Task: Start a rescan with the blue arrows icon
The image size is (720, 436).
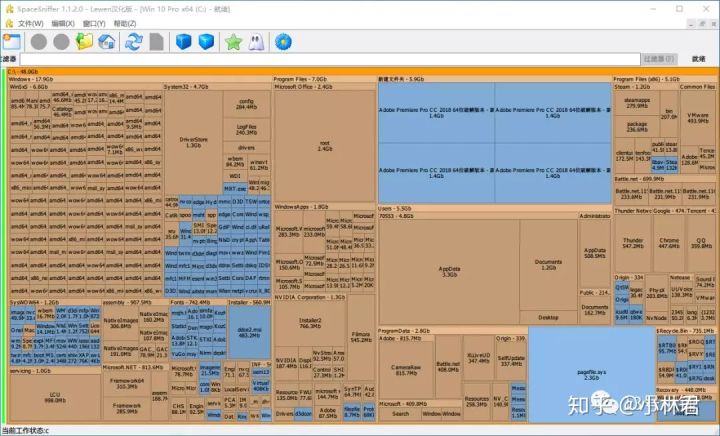Action: (x=133, y=41)
